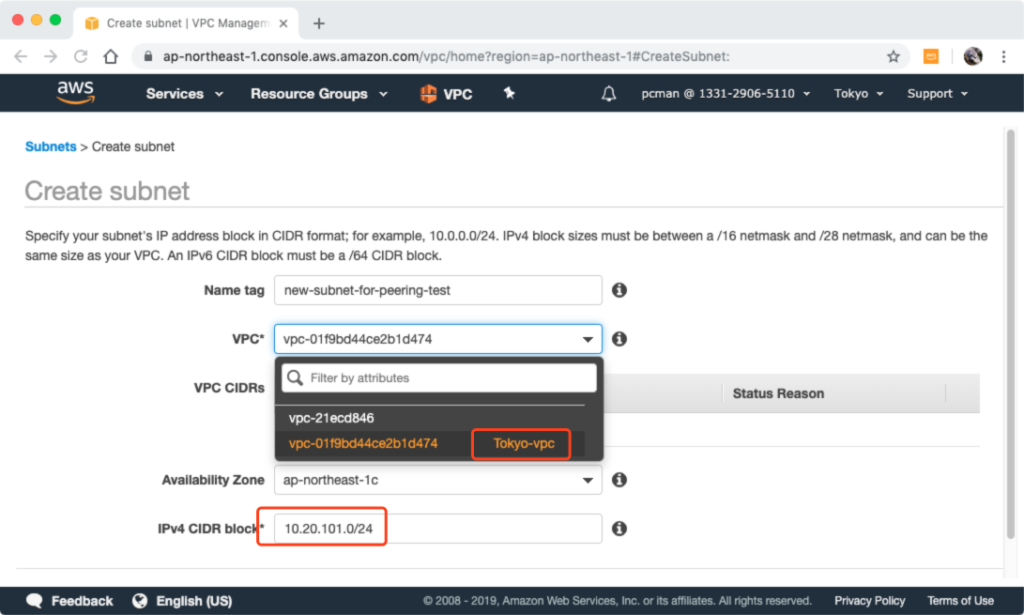
Task: Open the Chrome profile avatar
Action: tap(973, 56)
